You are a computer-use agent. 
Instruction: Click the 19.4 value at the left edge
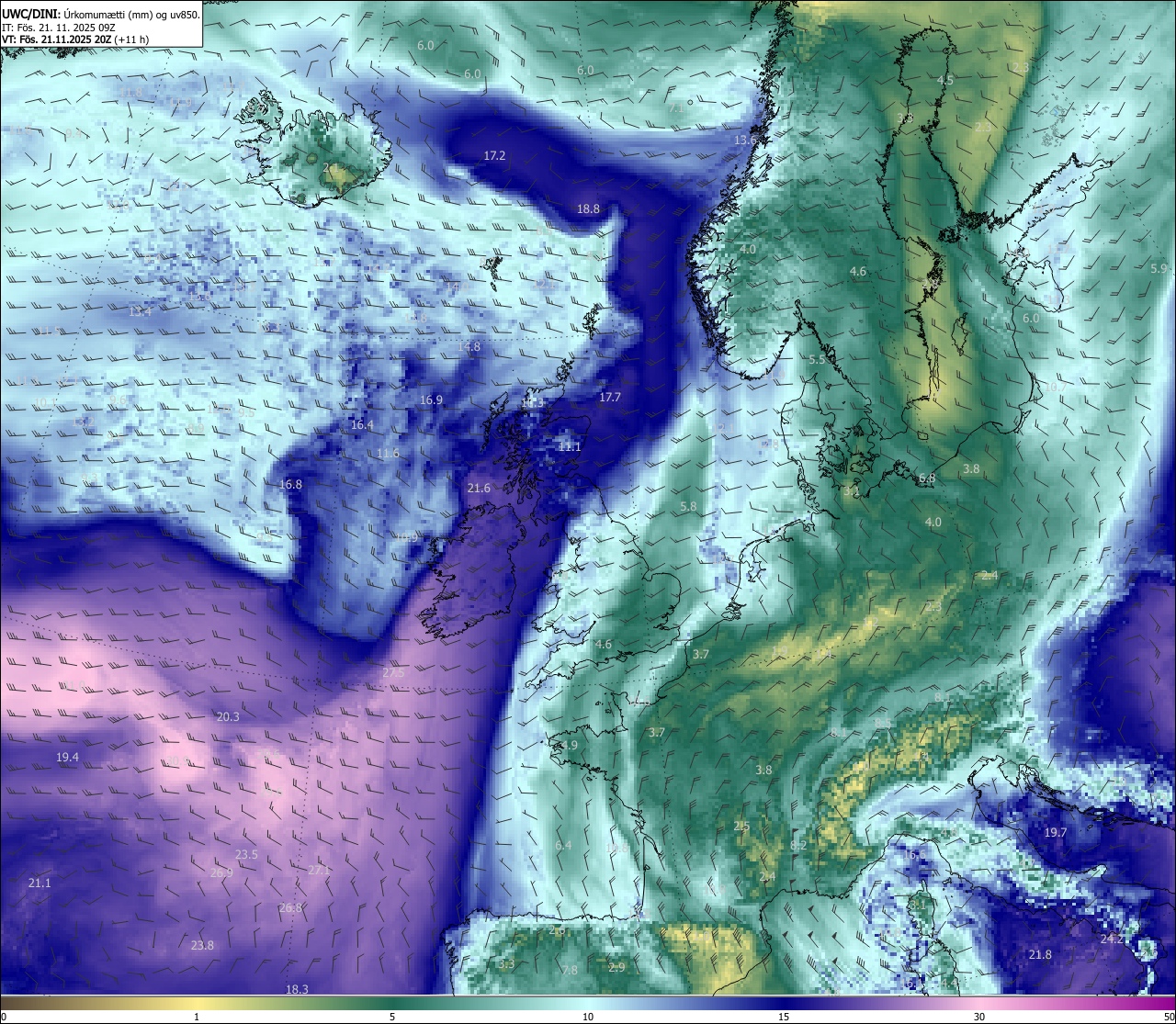67,758
